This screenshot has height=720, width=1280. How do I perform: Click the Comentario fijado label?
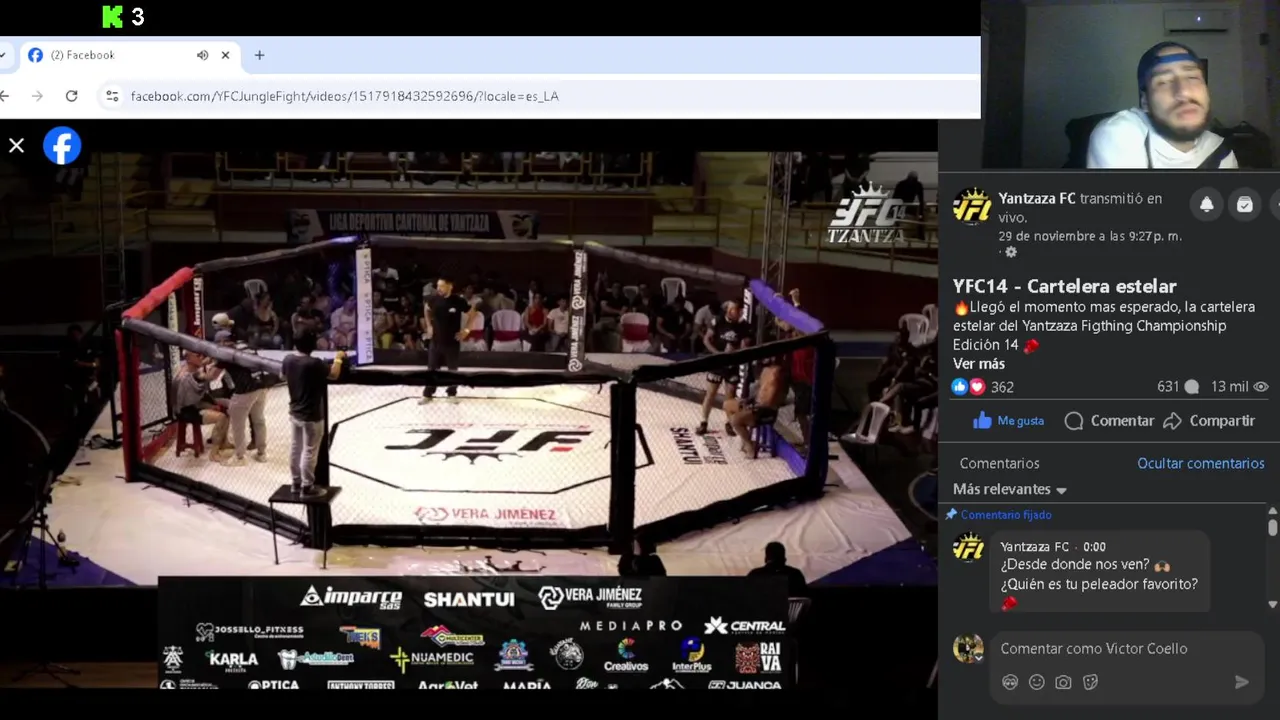(x=1006, y=515)
